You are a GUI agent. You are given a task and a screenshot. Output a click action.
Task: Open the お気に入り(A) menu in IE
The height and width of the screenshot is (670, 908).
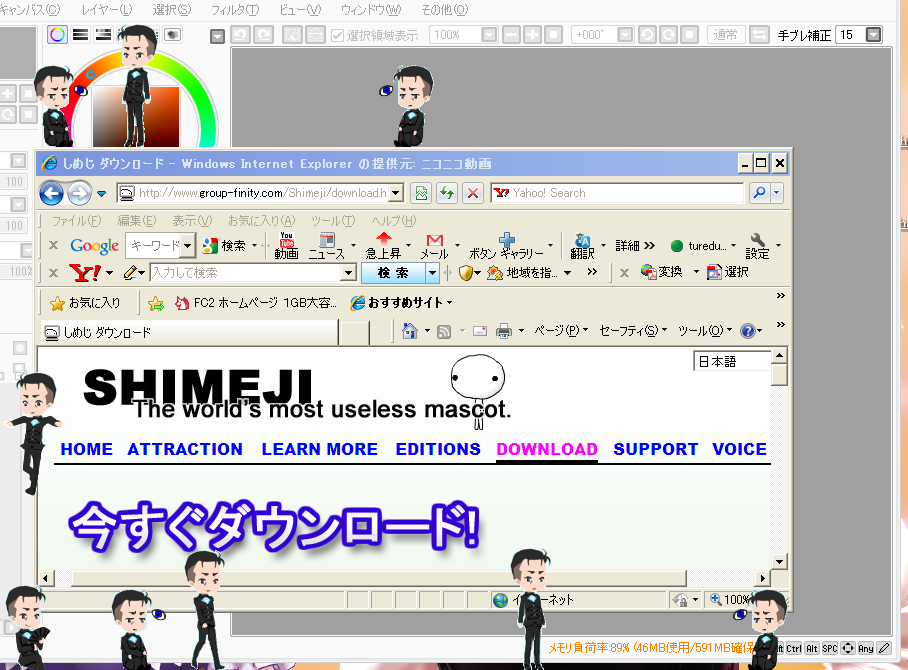pyautogui.click(x=260, y=220)
